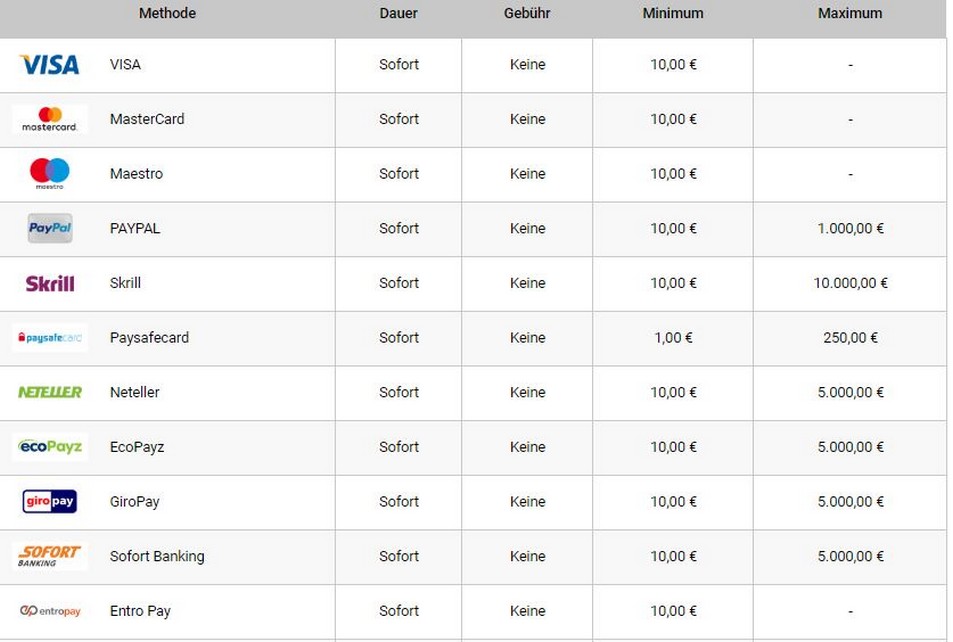953x642 pixels.
Task: Select the paysafecard logo
Action: click(50, 337)
